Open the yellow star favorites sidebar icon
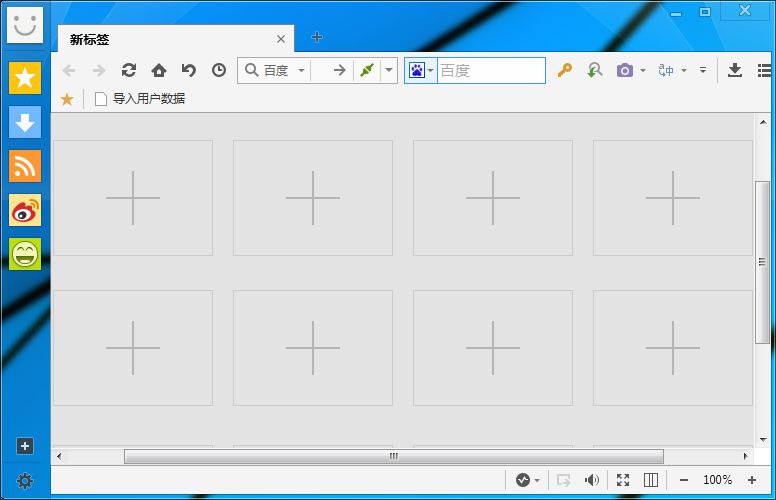This screenshot has height=500, width=776. [25, 78]
